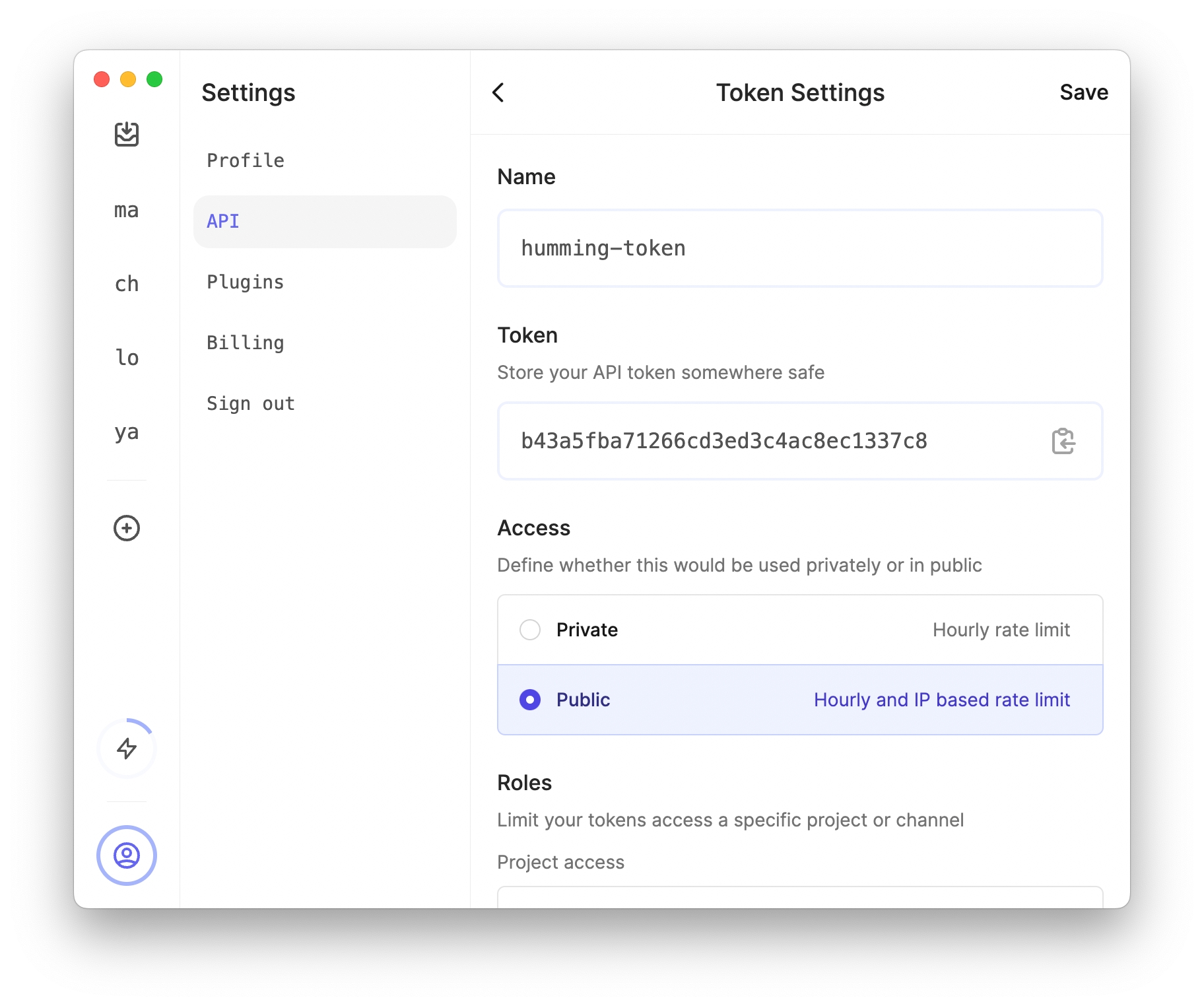The image size is (1204, 1006).
Task: Save the token settings
Action: (1084, 92)
